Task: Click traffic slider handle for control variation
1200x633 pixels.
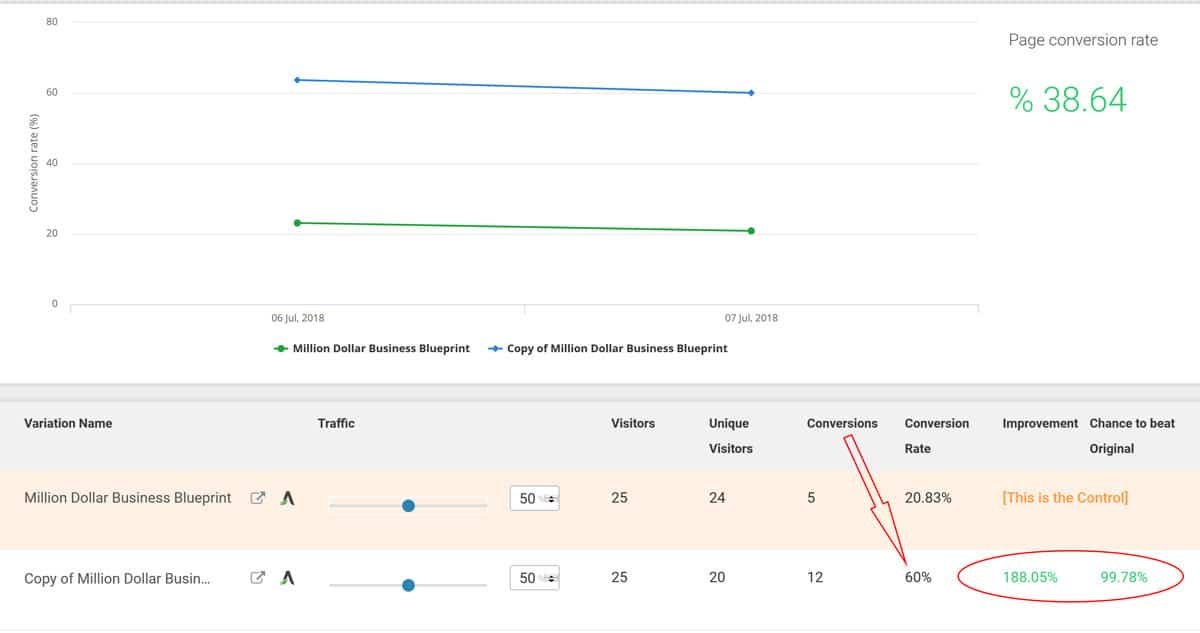Action: (408, 506)
